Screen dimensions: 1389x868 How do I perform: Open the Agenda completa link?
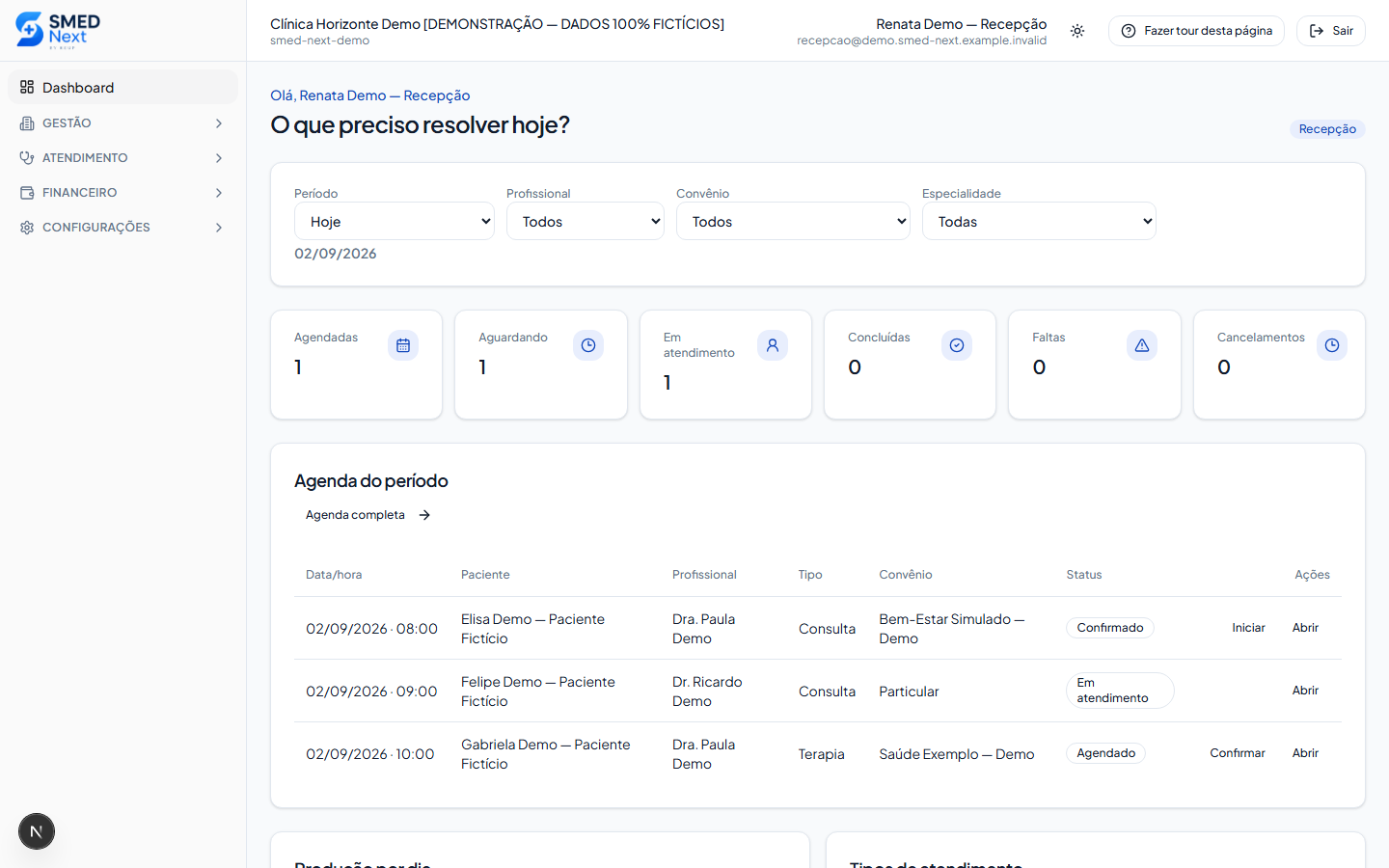368,515
